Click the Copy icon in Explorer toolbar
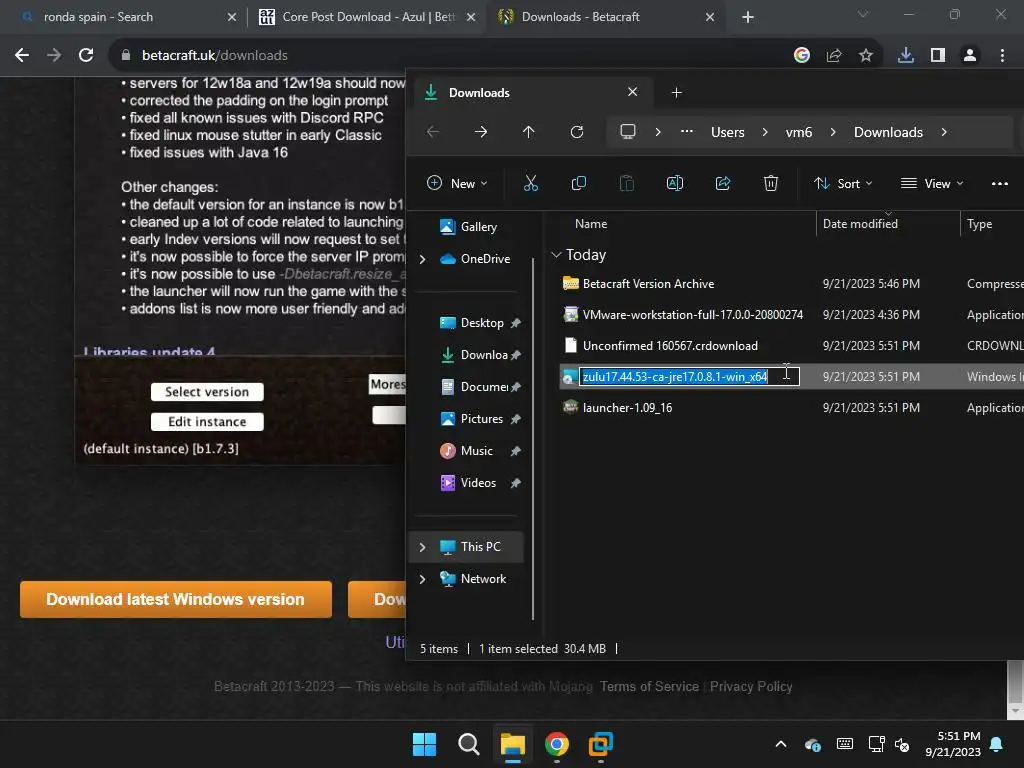Screen dimensions: 1024x768 click(579, 184)
